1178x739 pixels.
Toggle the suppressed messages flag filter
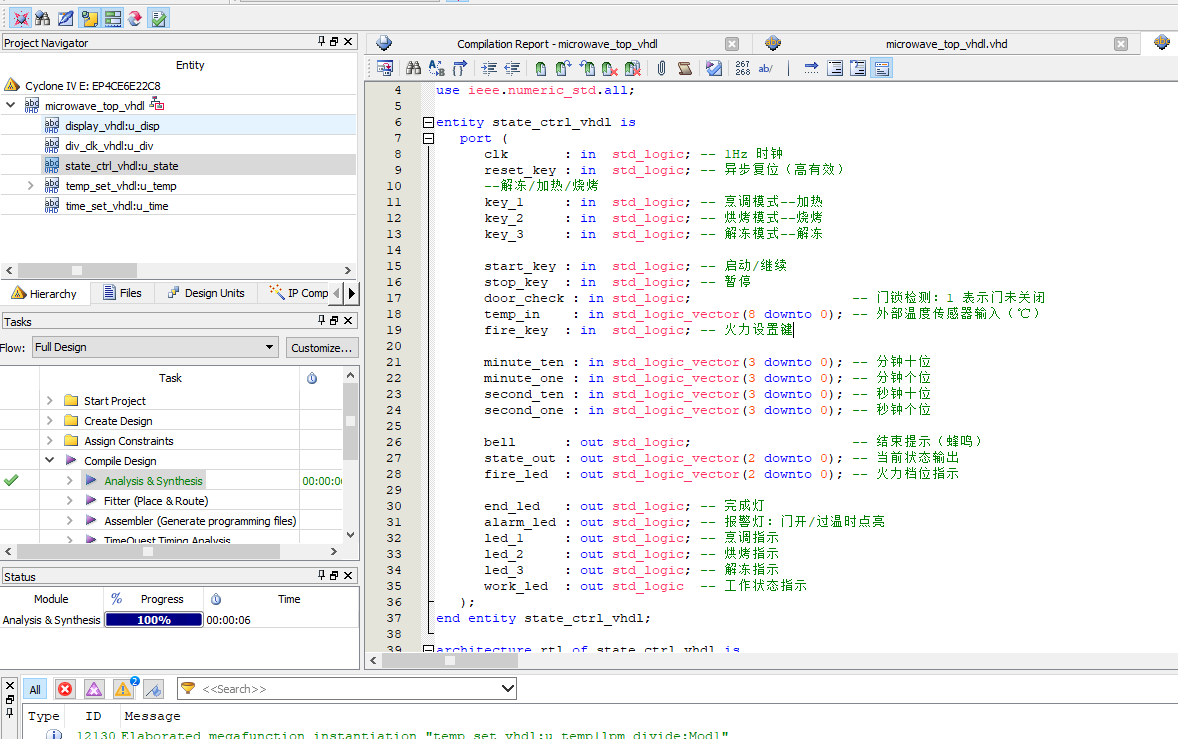(153, 689)
